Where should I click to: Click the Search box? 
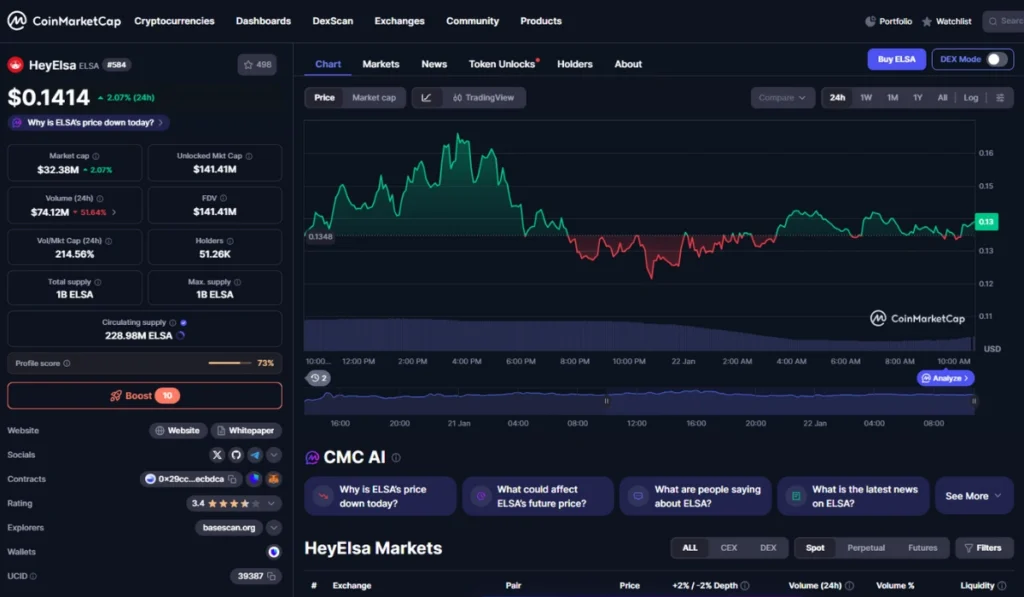pos(1004,22)
